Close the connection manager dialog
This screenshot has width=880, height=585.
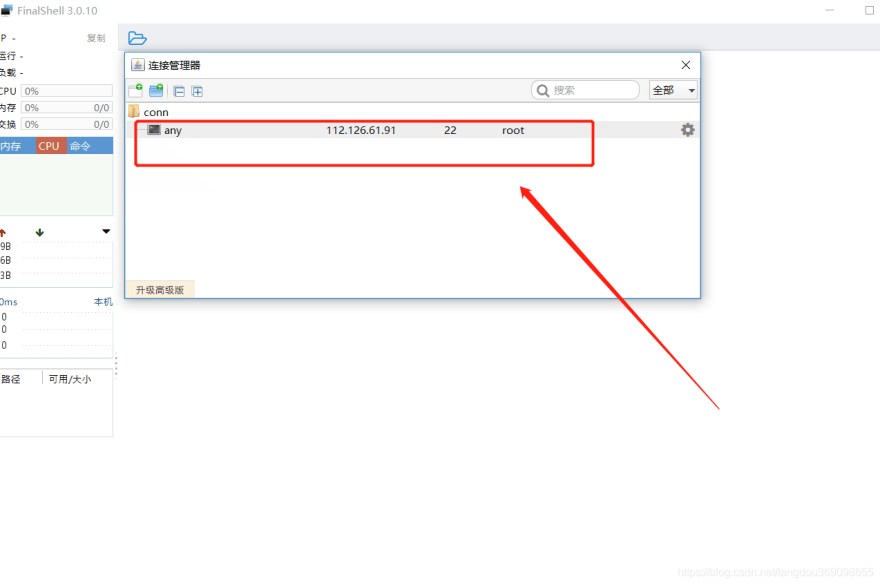tap(686, 65)
